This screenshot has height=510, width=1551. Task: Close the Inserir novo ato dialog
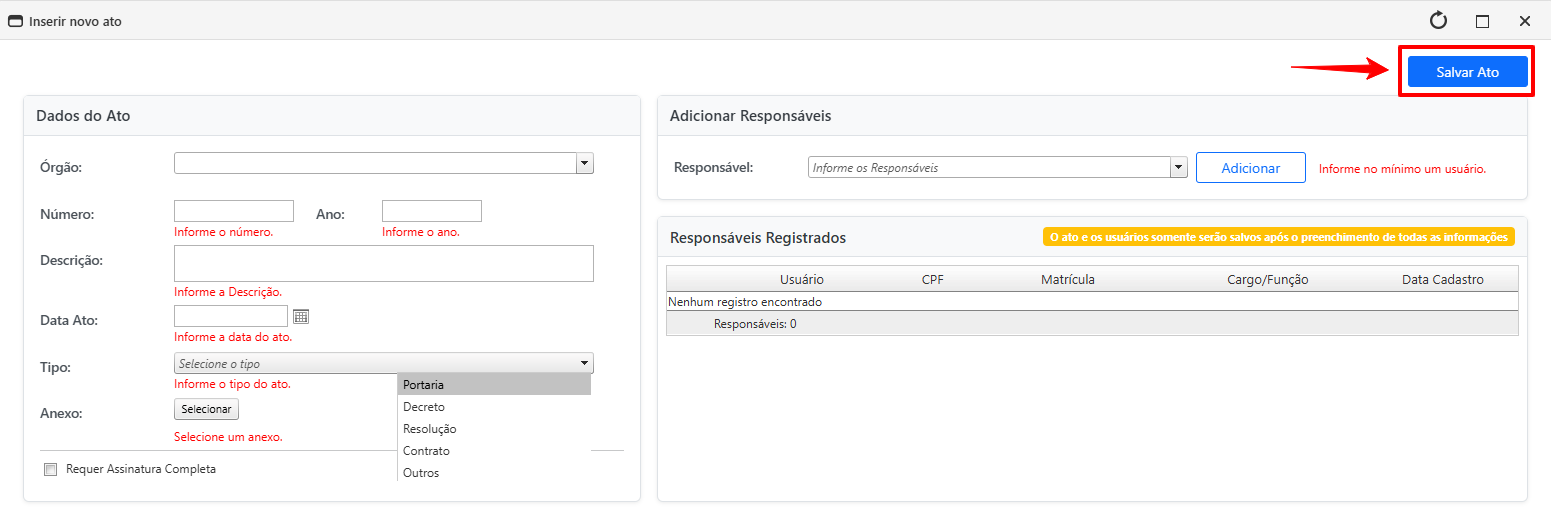click(x=1524, y=21)
